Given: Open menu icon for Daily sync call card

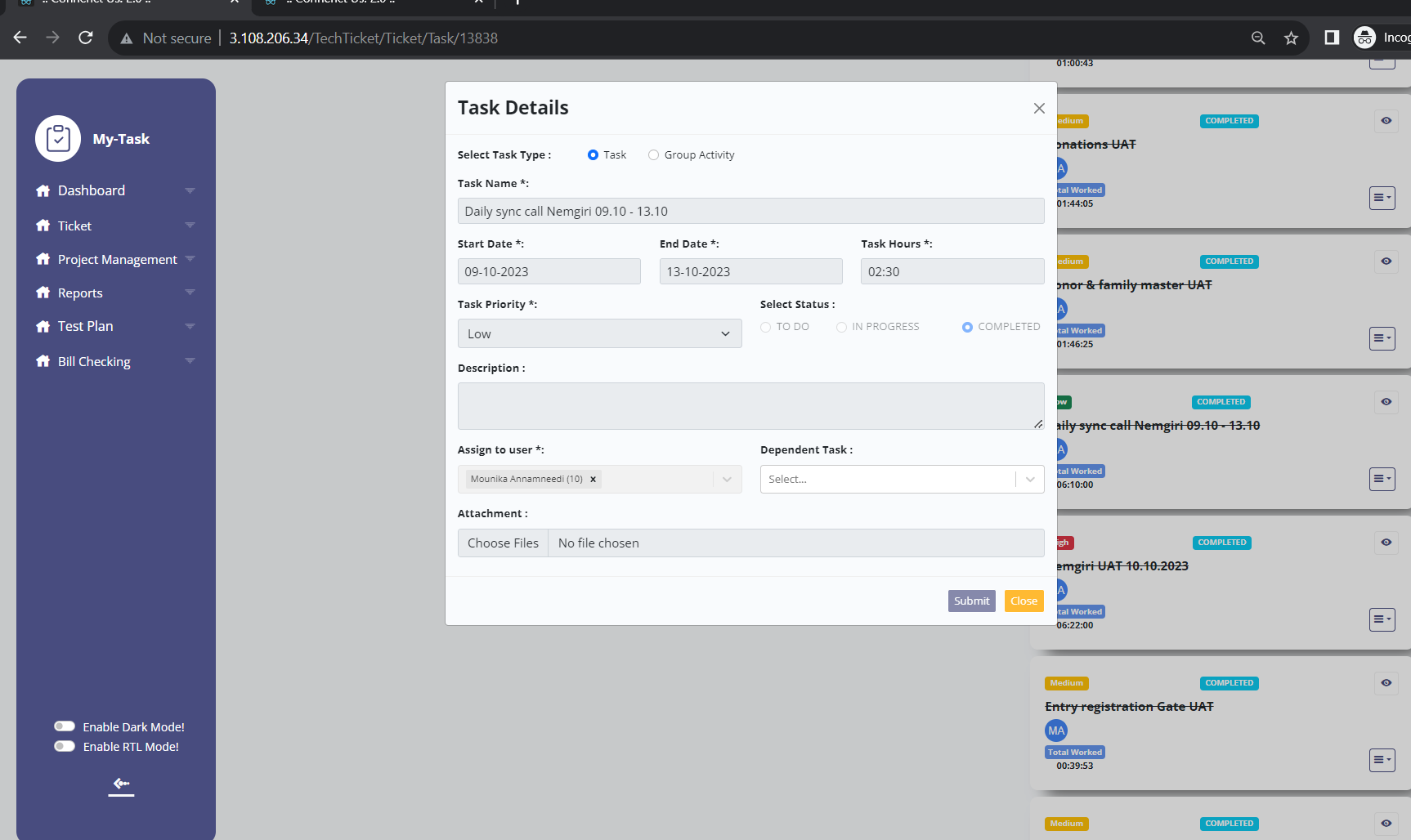Looking at the screenshot, I should tap(1382, 479).
